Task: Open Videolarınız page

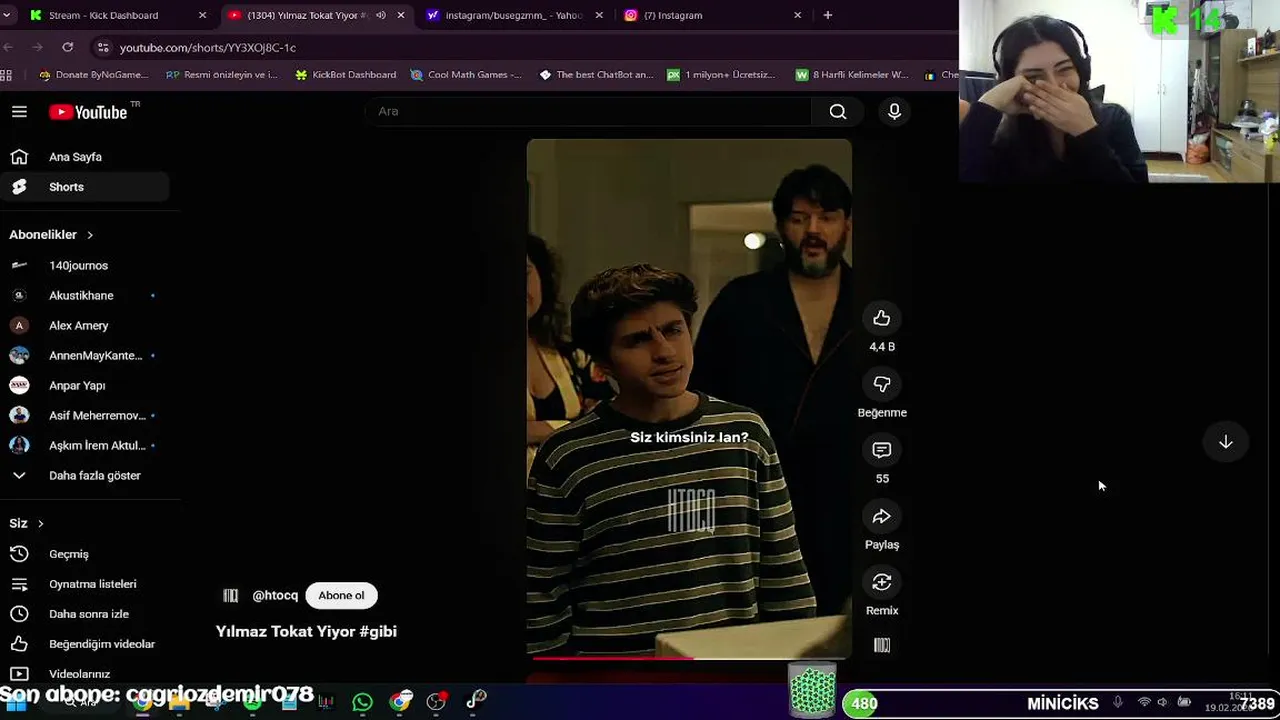Action: 85,674
